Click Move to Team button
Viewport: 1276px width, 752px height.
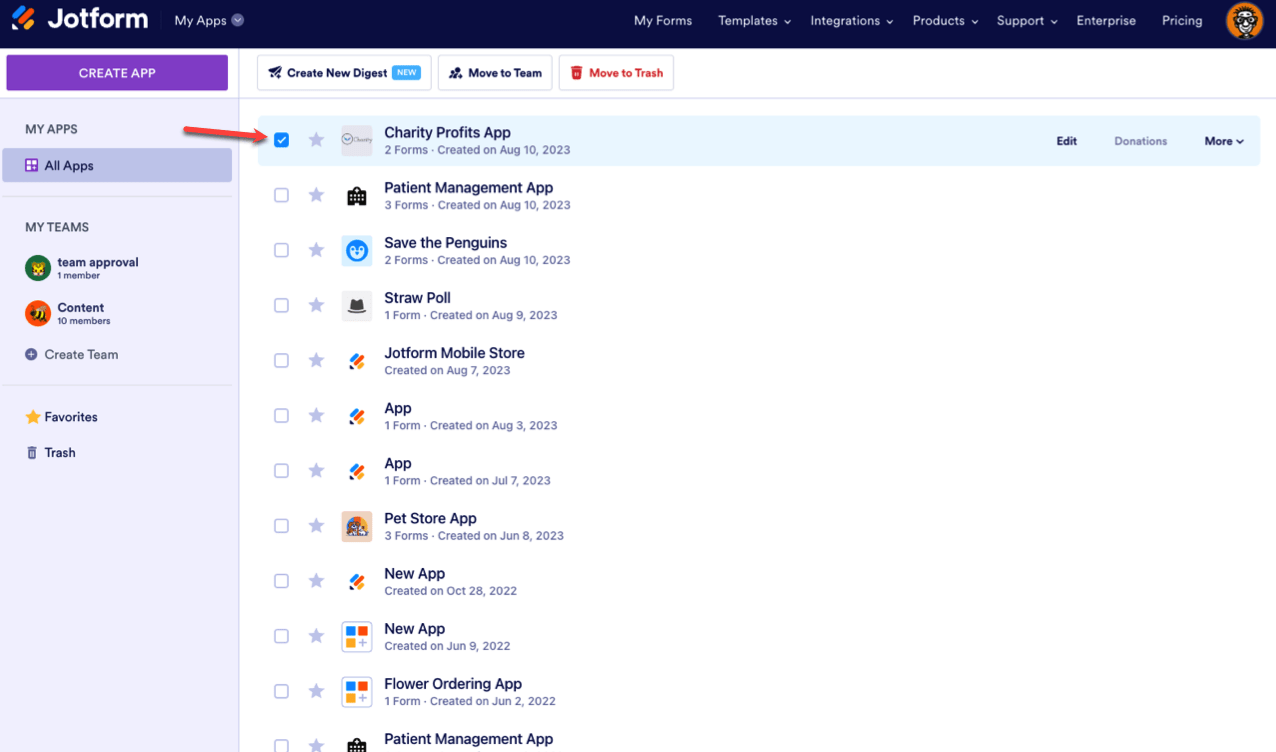pyautogui.click(x=495, y=72)
